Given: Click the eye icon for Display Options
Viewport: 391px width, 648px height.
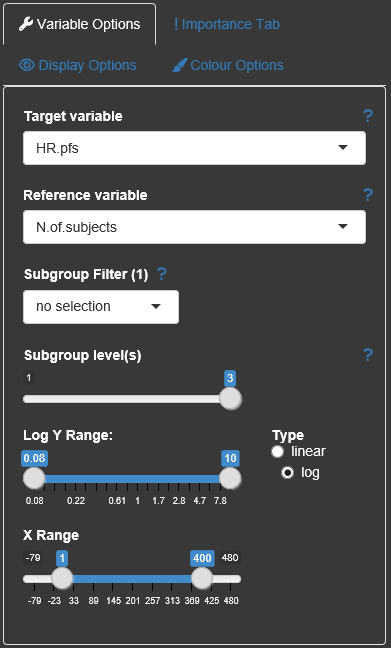Looking at the screenshot, I should pyautogui.click(x=27, y=65).
